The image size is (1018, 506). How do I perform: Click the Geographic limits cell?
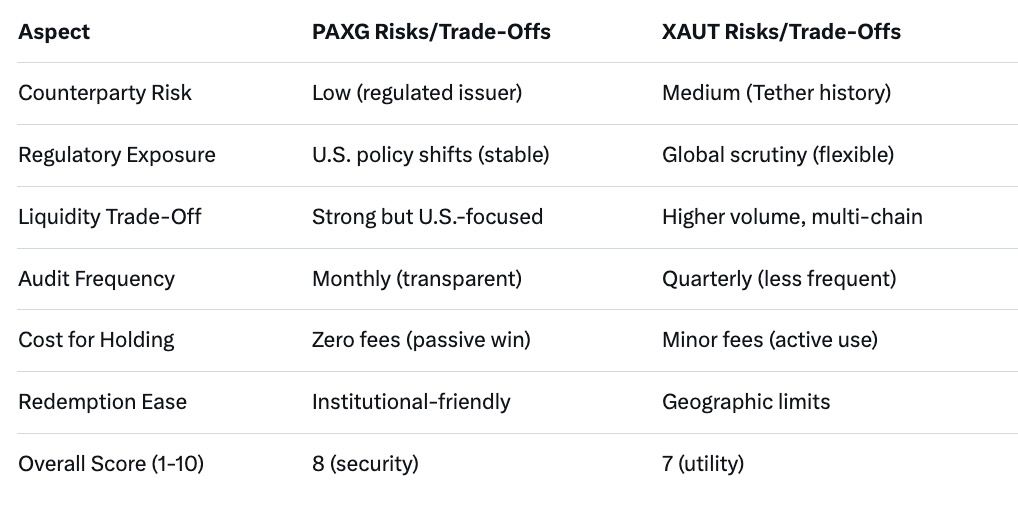pos(745,402)
